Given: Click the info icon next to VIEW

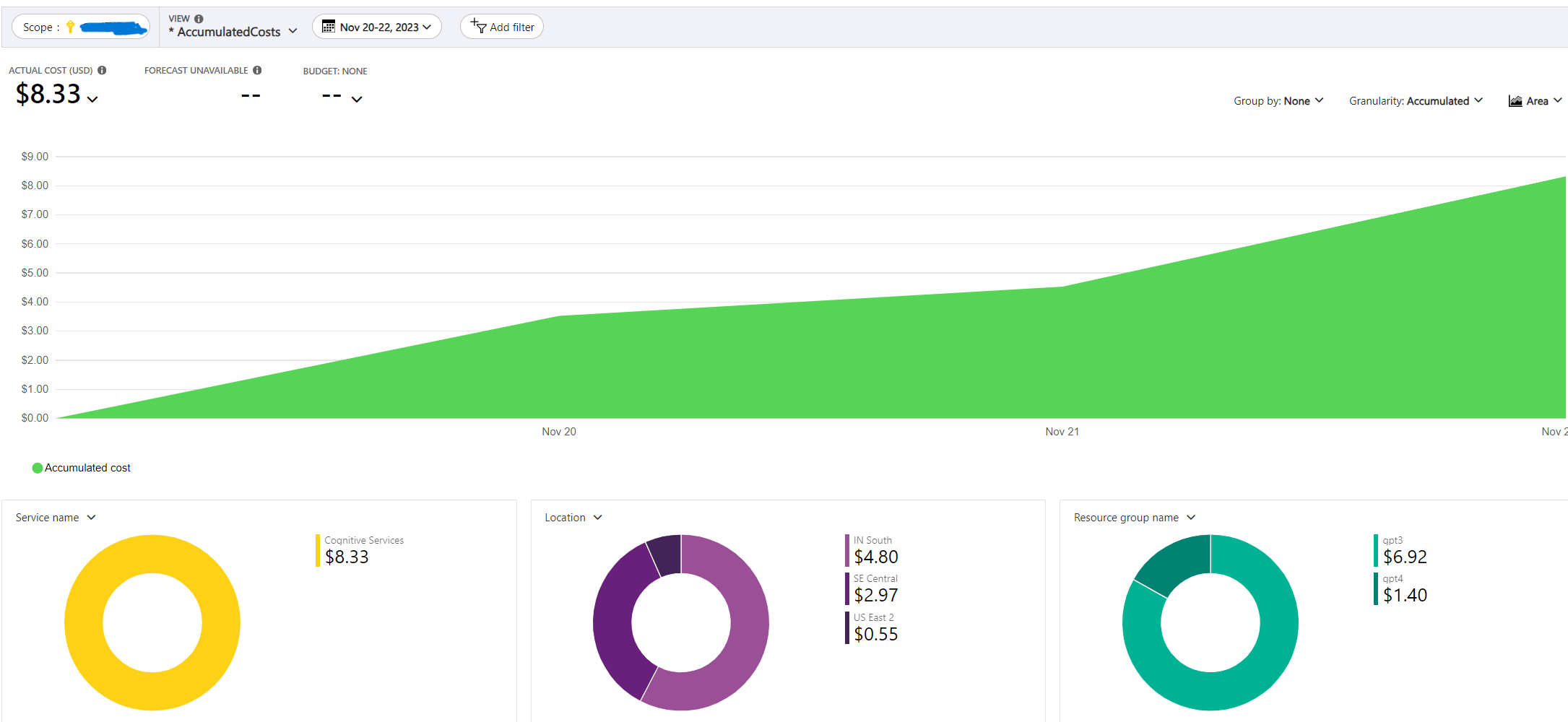Looking at the screenshot, I should (x=199, y=19).
